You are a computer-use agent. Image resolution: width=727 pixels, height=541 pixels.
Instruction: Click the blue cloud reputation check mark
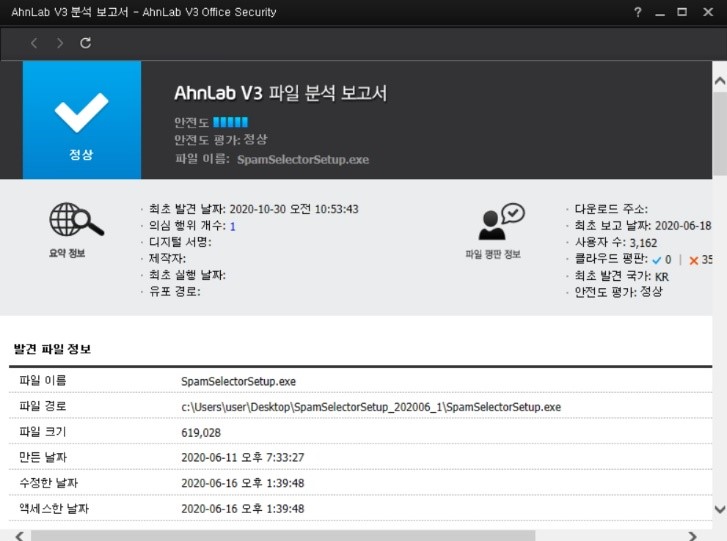[657, 260]
